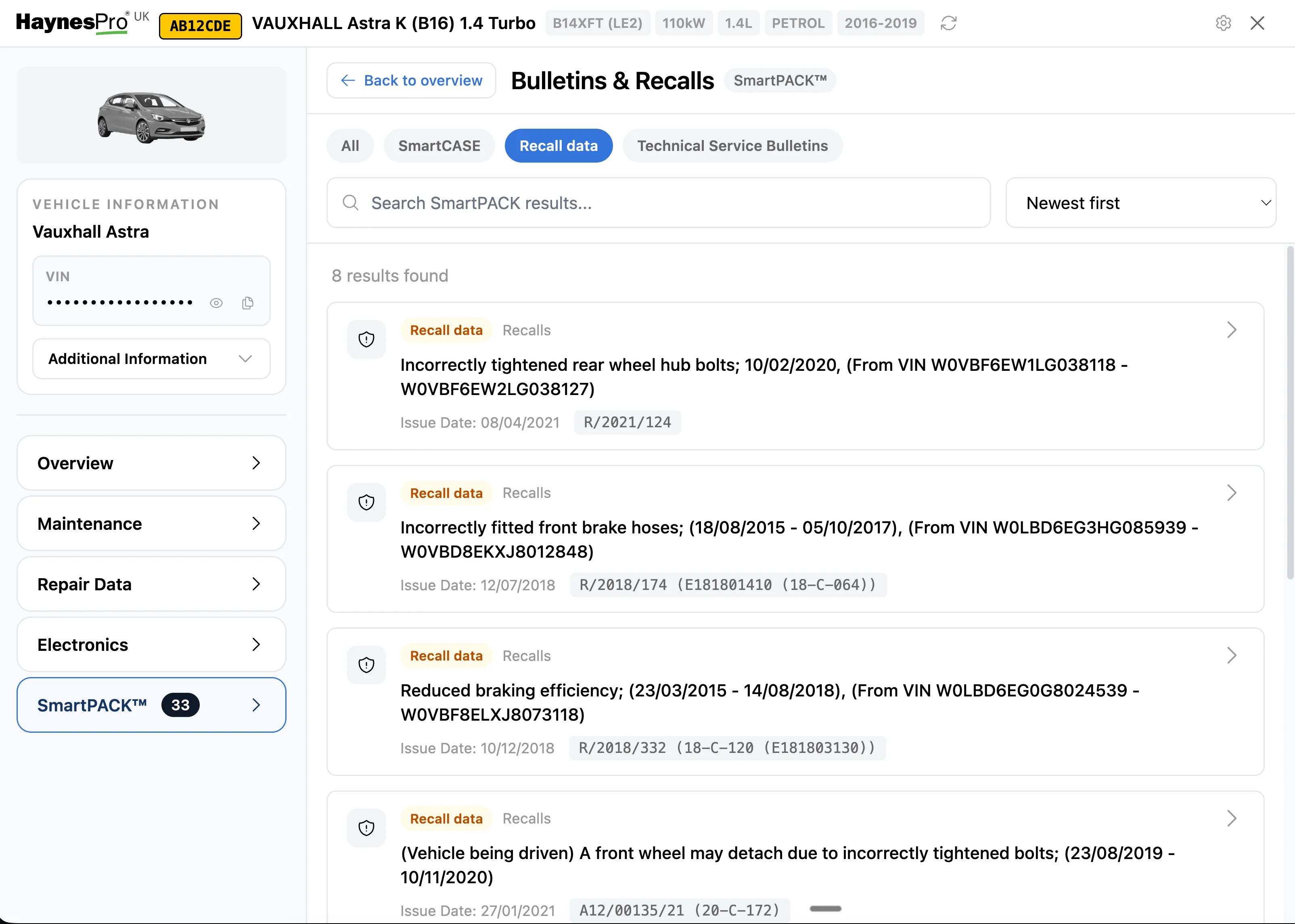The width and height of the screenshot is (1295, 924).
Task: Expand the Additional Information section
Action: 151,358
